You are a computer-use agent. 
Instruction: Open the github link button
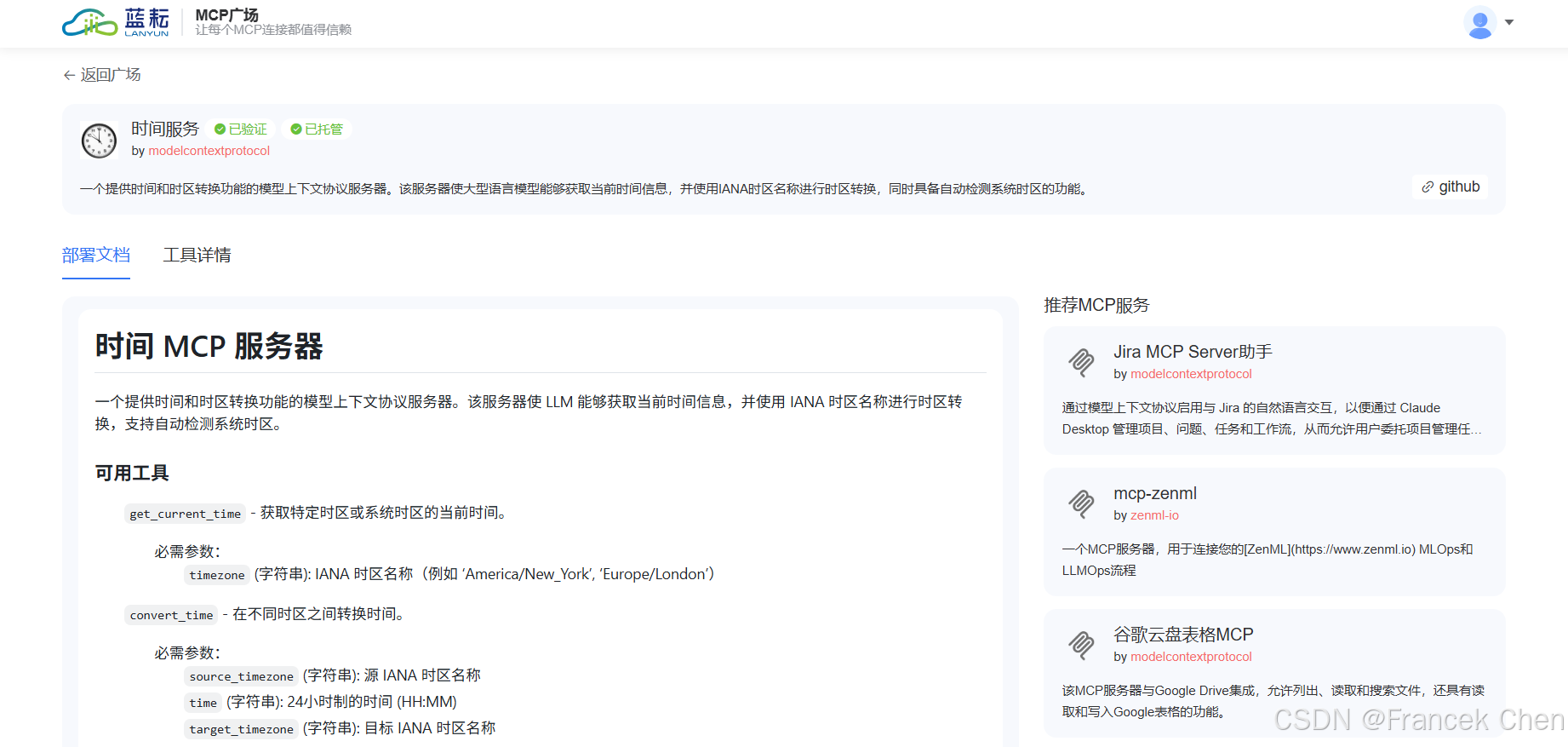(1451, 187)
